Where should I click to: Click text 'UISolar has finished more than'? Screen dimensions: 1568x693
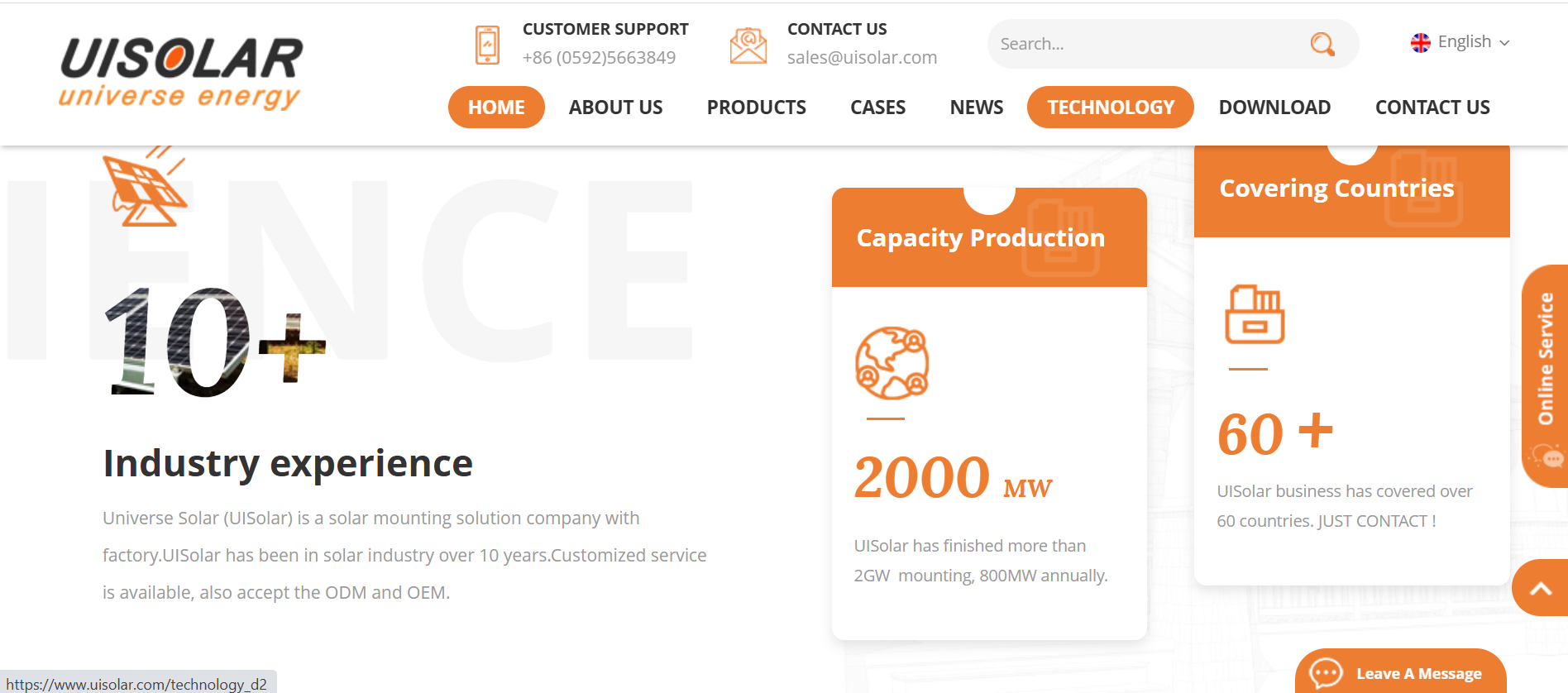click(969, 546)
